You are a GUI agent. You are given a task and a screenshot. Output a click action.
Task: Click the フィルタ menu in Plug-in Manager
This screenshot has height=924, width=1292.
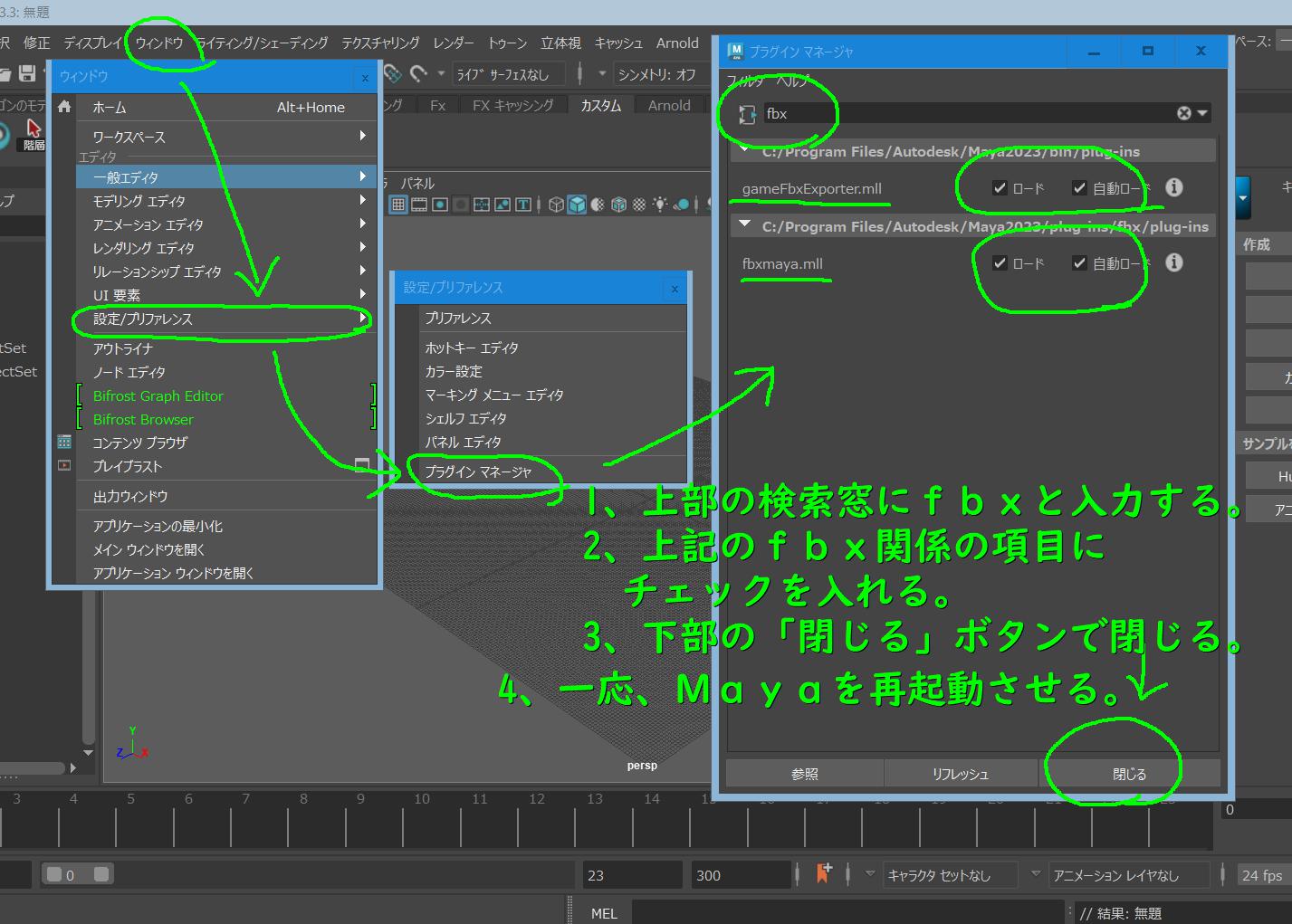(x=746, y=81)
